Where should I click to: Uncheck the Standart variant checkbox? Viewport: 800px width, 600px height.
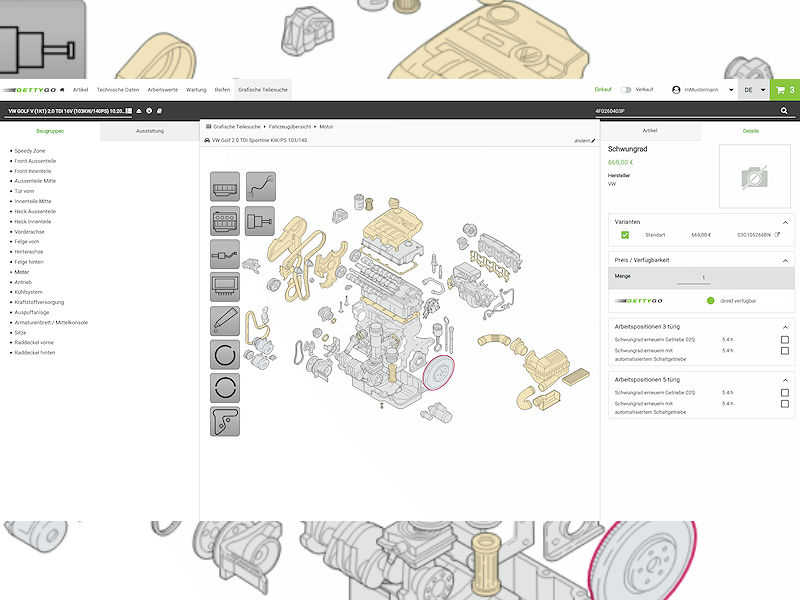[625, 235]
